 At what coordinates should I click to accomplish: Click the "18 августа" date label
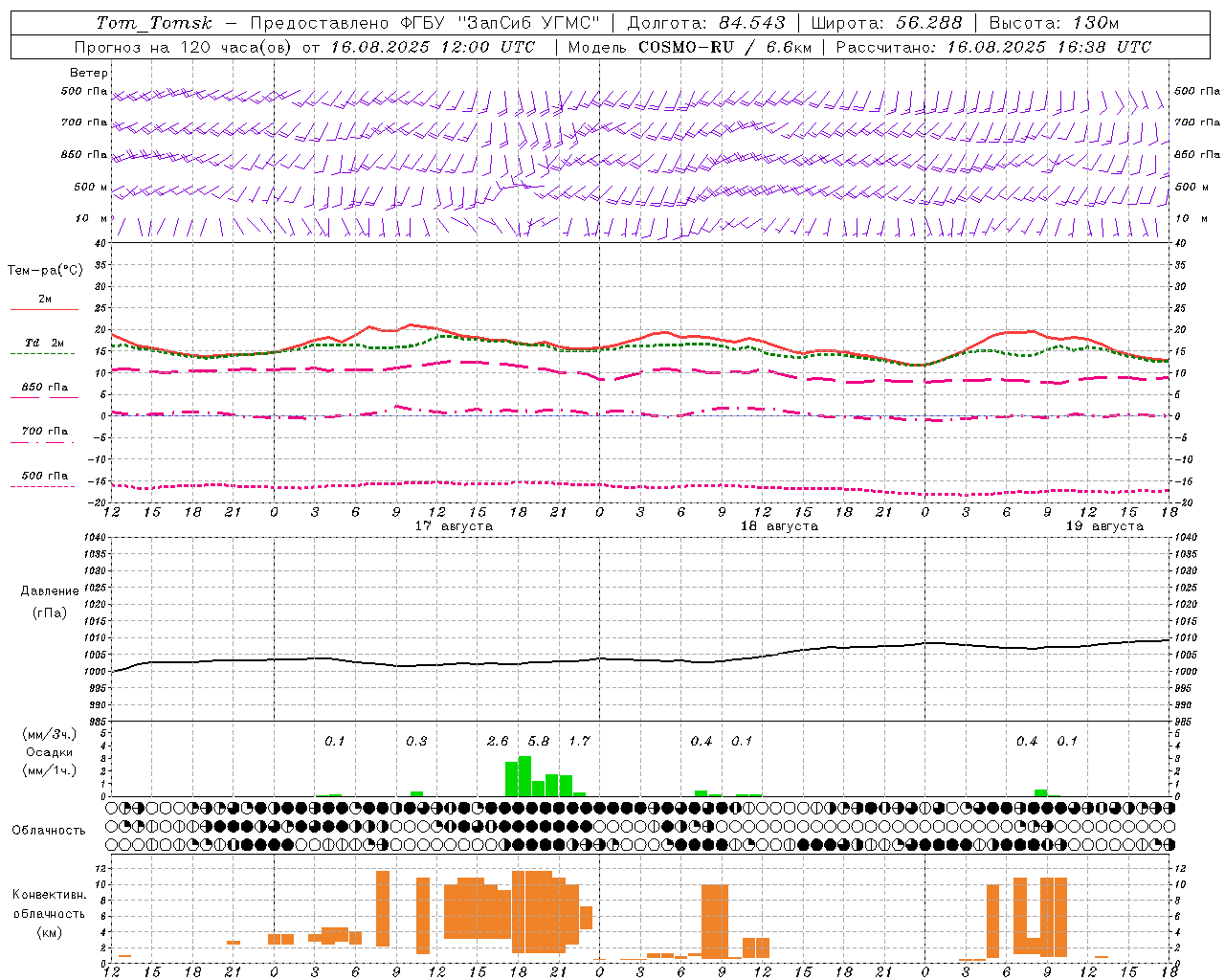coord(779,526)
